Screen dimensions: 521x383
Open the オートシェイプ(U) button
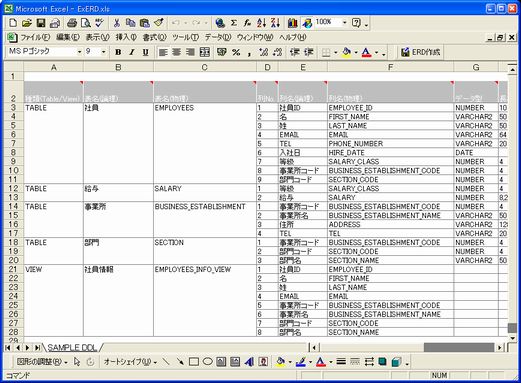coord(130,362)
